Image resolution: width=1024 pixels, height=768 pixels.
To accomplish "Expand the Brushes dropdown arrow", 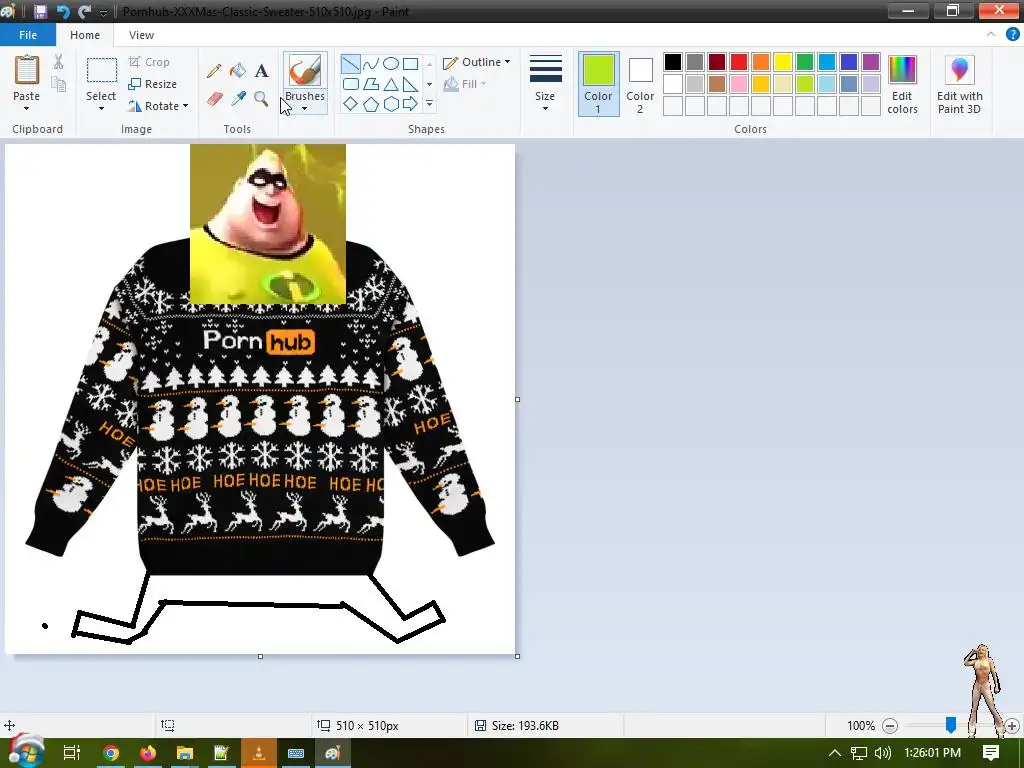I will [305, 108].
